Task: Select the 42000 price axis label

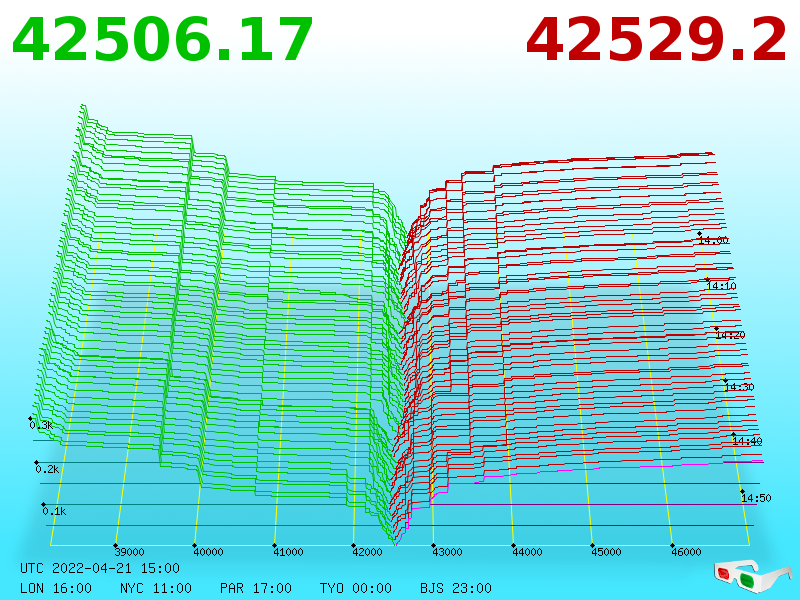Action: [367, 552]
